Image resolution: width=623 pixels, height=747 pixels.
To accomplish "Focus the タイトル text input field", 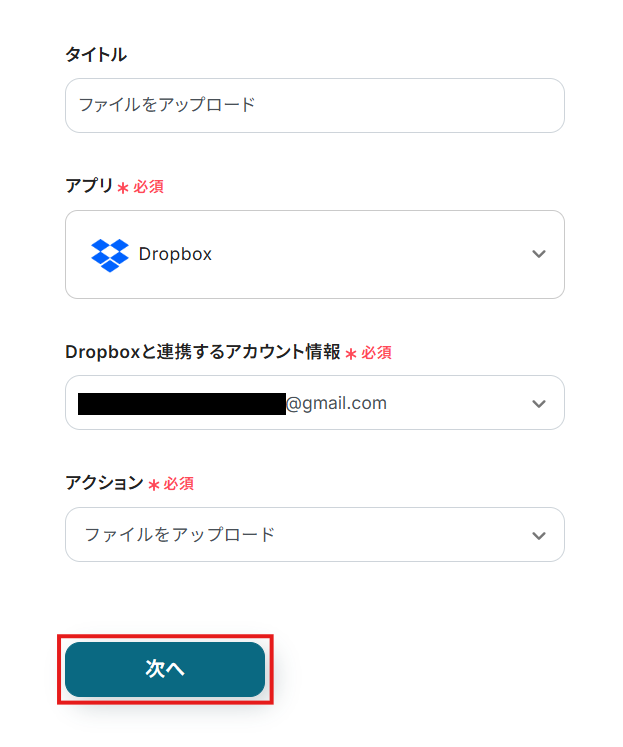I will (315, 106).
